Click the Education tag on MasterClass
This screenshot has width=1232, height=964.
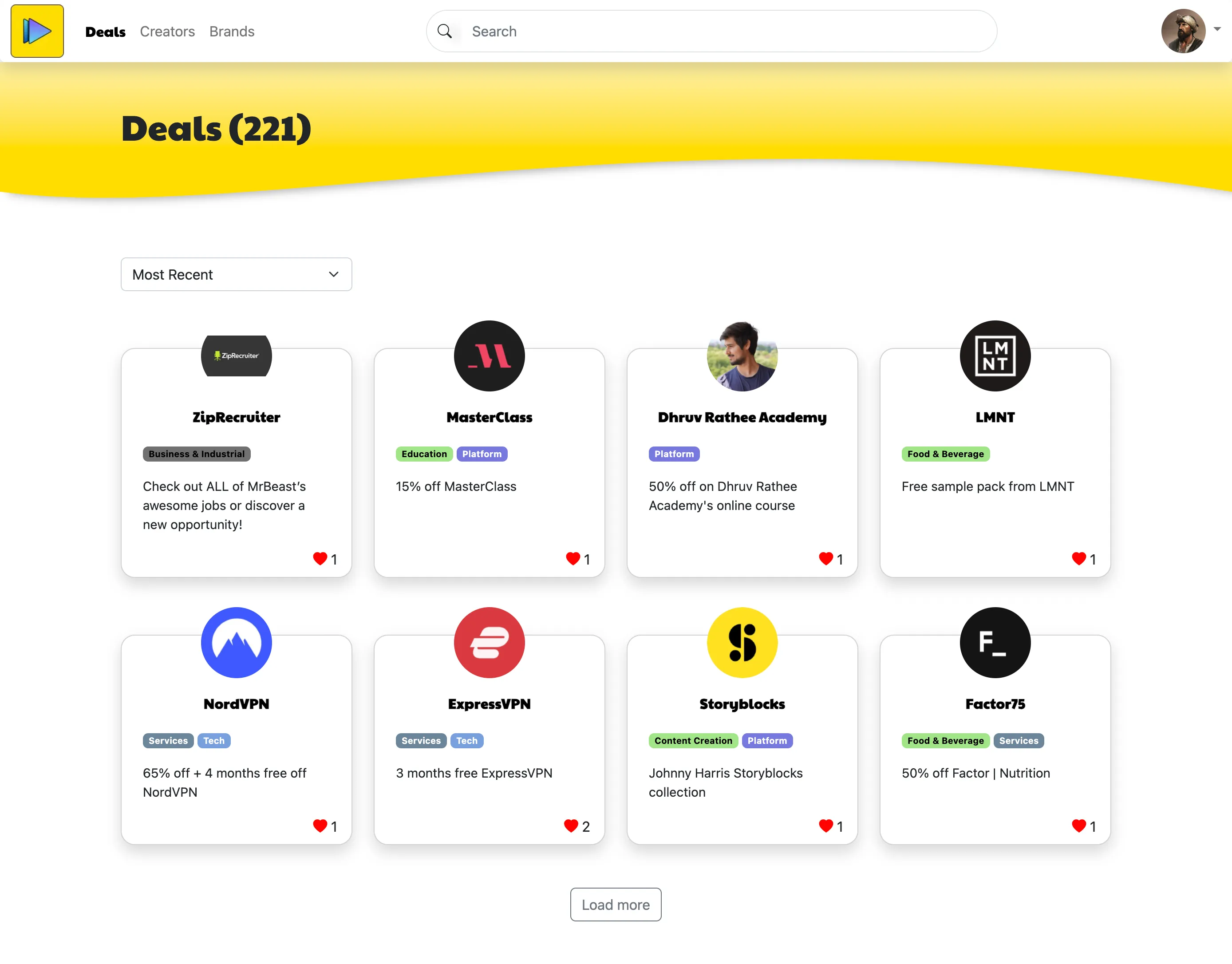click(424, 454)
